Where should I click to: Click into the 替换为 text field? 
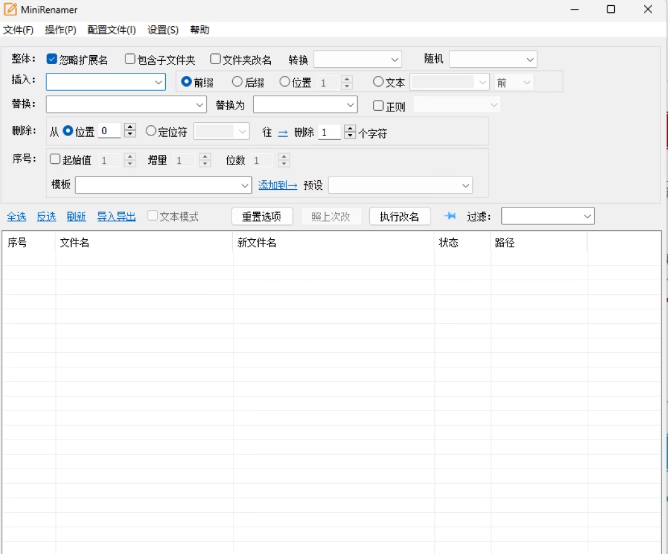pos(299,105)
